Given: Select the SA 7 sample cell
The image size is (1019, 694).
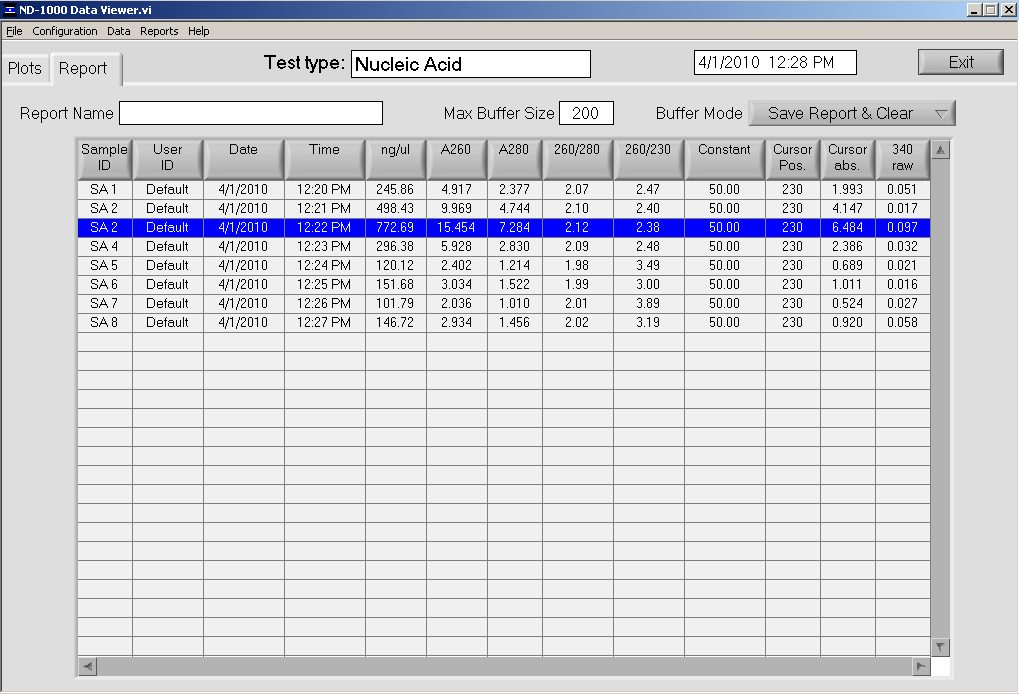Looking at the screenshot, I should pyautogui.click(x=105, y=303).
